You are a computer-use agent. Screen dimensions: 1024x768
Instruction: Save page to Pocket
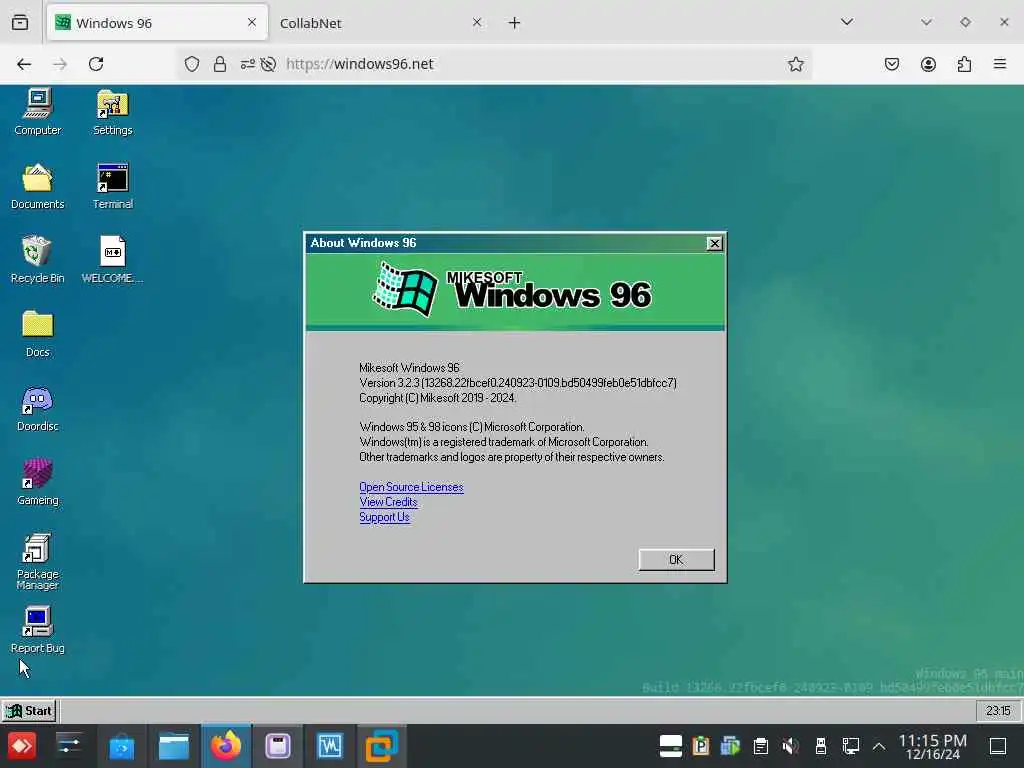pyautogui.click(x=891, y=64)
